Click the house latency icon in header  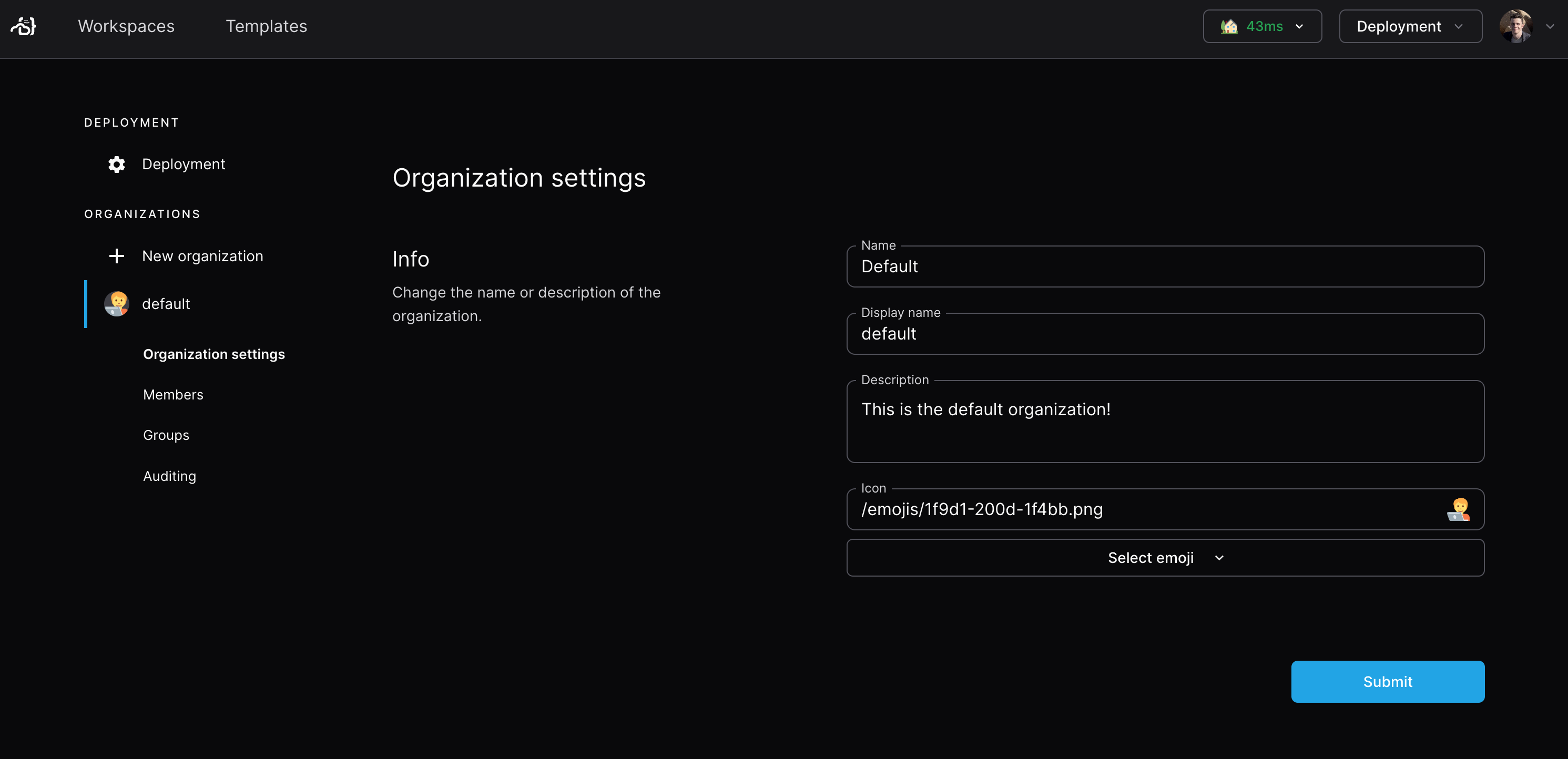(x=1228, y=27)
